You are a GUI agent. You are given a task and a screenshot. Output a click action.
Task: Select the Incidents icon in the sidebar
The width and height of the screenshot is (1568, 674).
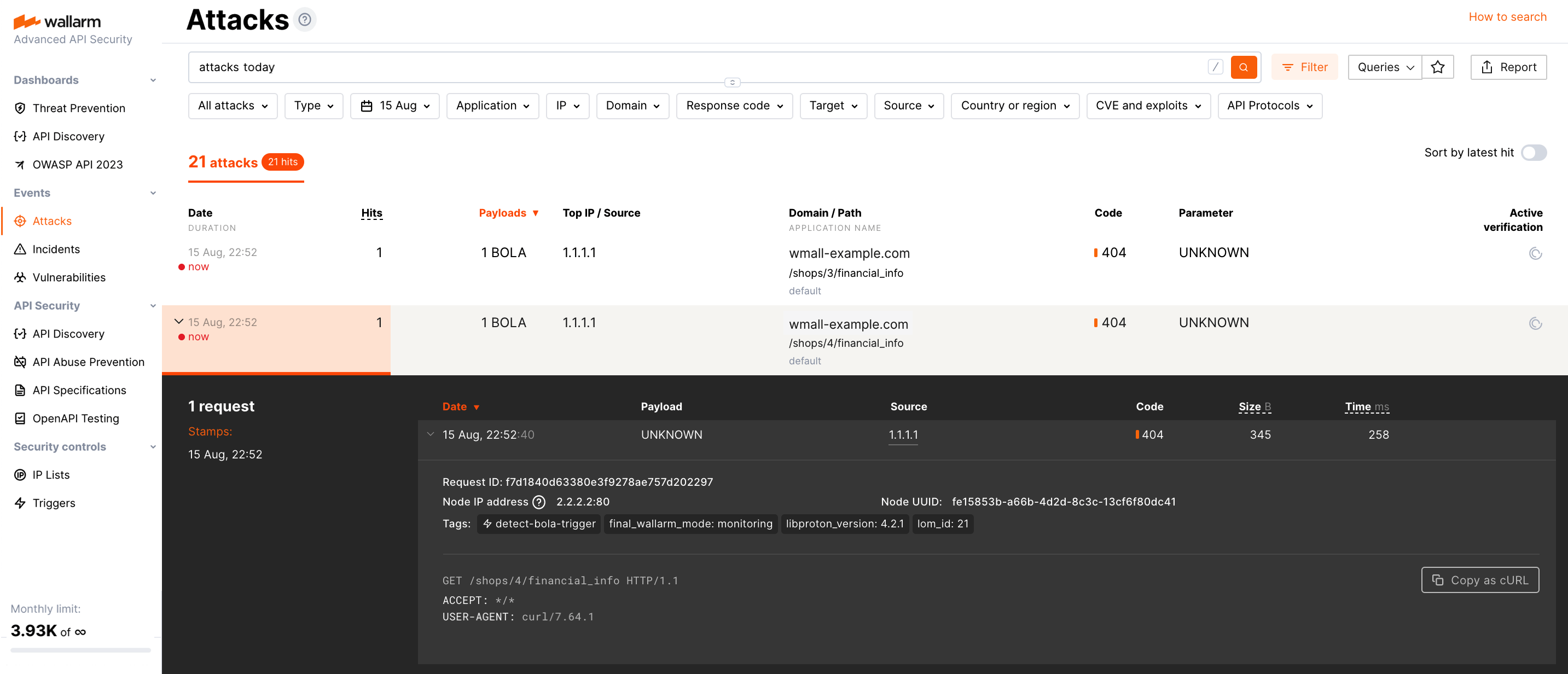coord(20,249)
